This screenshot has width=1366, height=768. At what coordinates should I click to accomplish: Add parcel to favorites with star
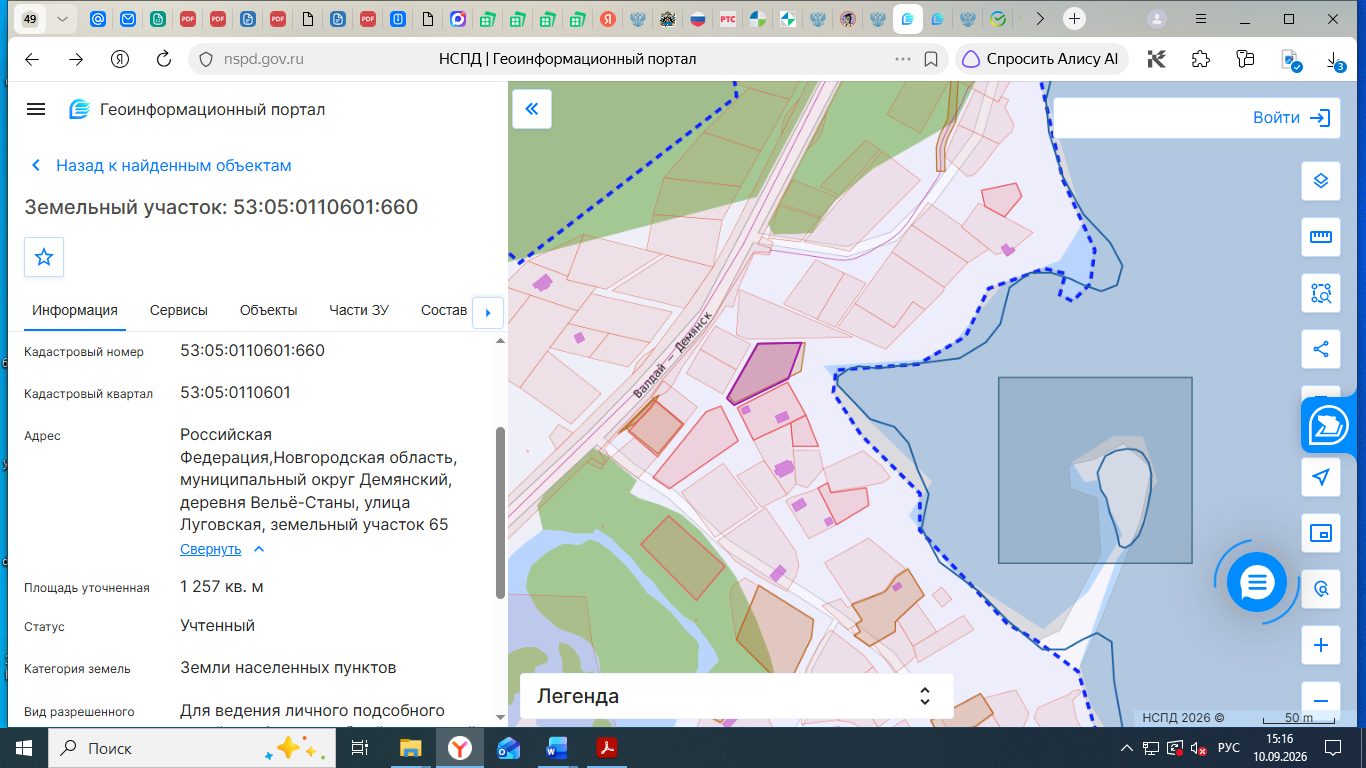[44, 257]
